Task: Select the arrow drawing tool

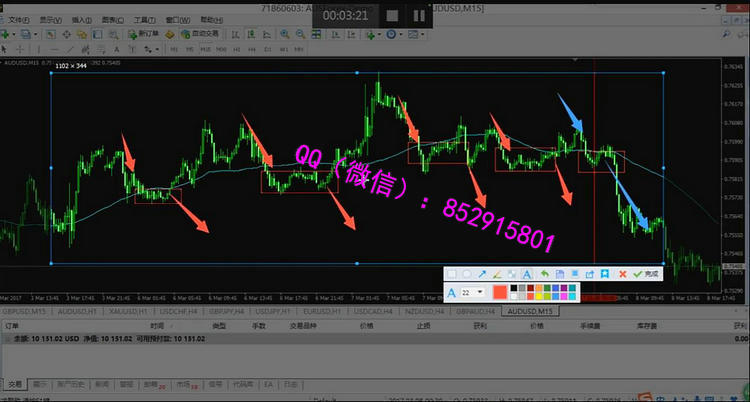Action: click(481, 273)
